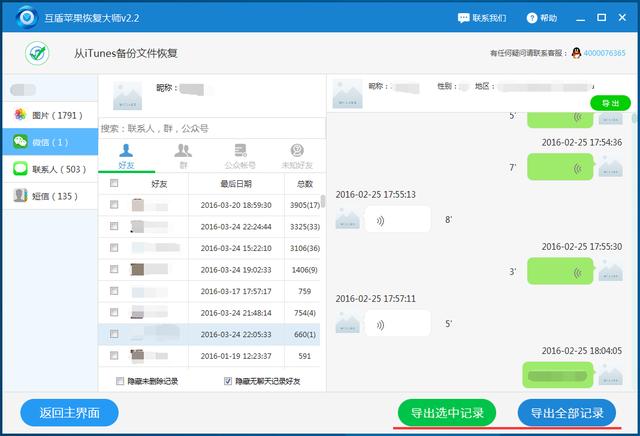Uncheck 隐藏无聊天记录好友 checkbox
Image resolution: width=640 pixels, height=436 pixels.
pos(228,381)
